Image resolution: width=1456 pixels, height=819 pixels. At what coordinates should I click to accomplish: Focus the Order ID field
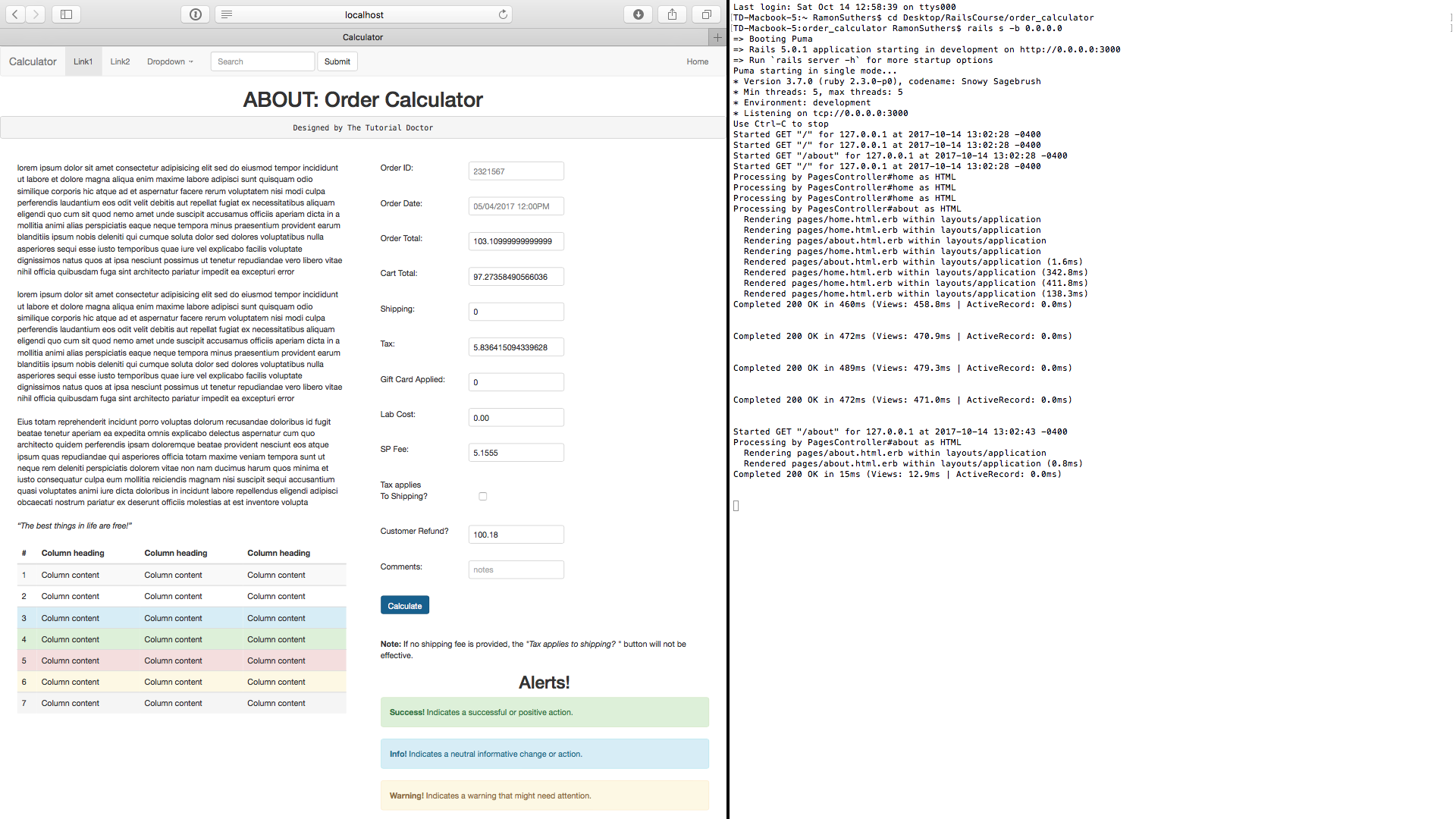pos(516,171)
